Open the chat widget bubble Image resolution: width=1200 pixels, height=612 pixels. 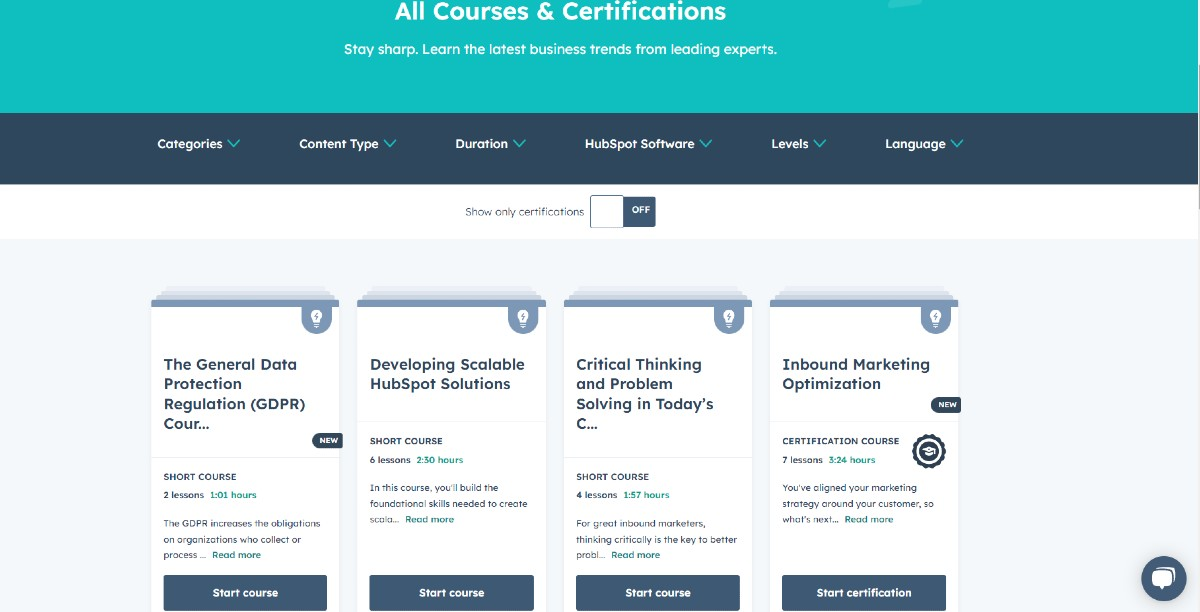click(1163, 578)
